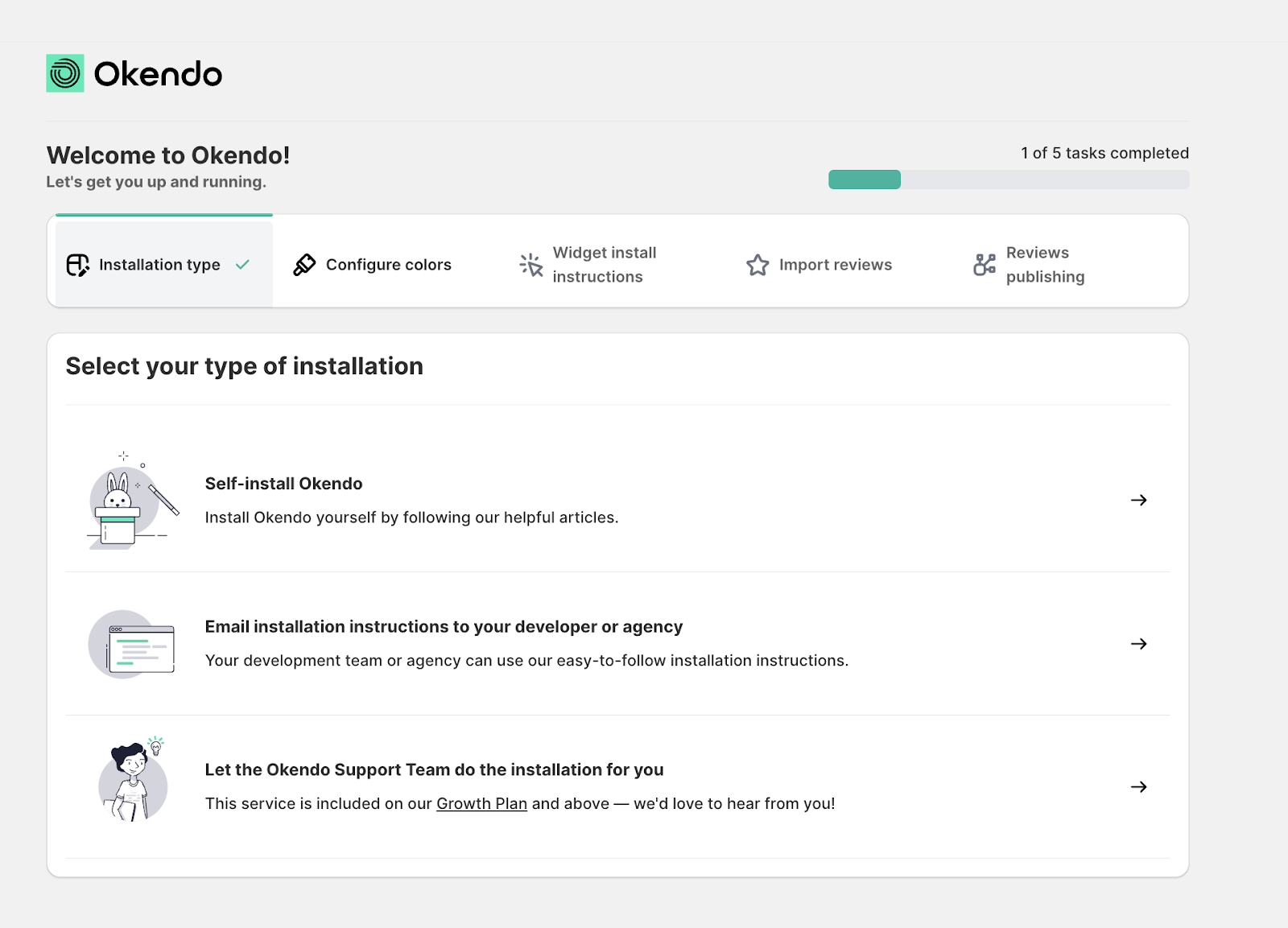Click the arrow for Support Team installation
Viewport: 1288px width, 928px height.
(1138, 786)
